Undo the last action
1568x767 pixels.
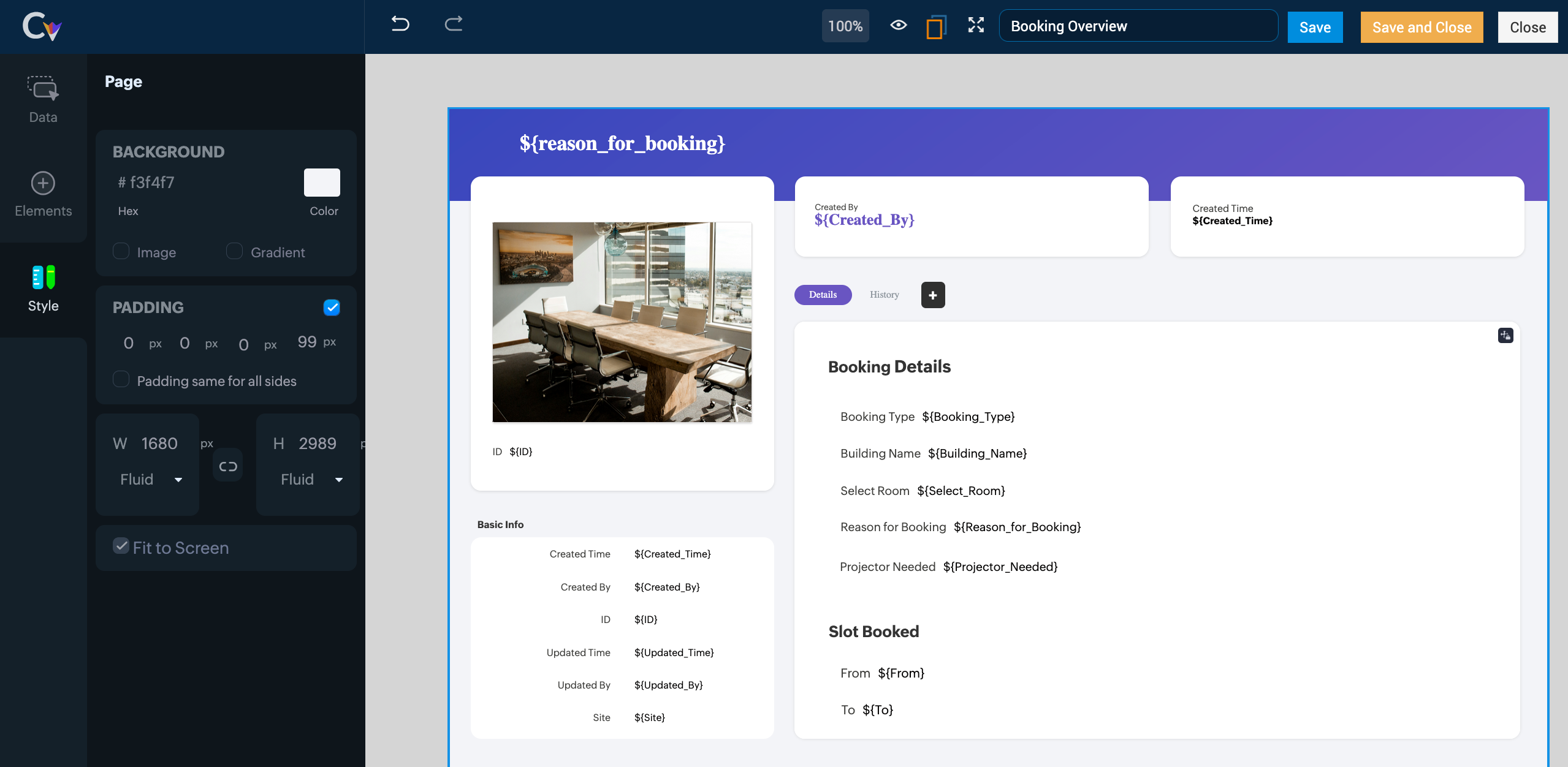400,25
